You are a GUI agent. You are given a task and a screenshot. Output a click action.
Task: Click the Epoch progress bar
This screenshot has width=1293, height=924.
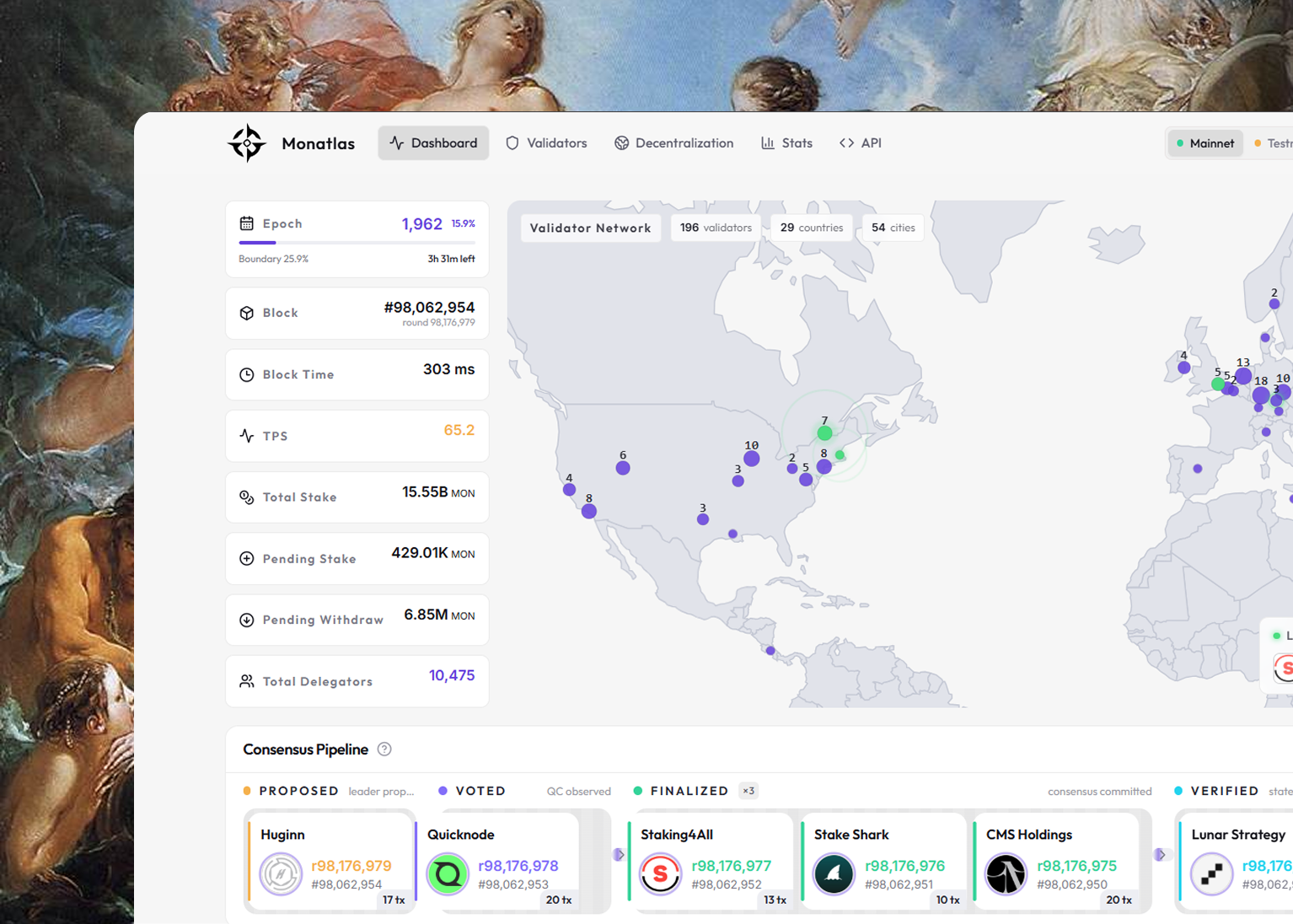pyautogui.click(x=357, y=243)
